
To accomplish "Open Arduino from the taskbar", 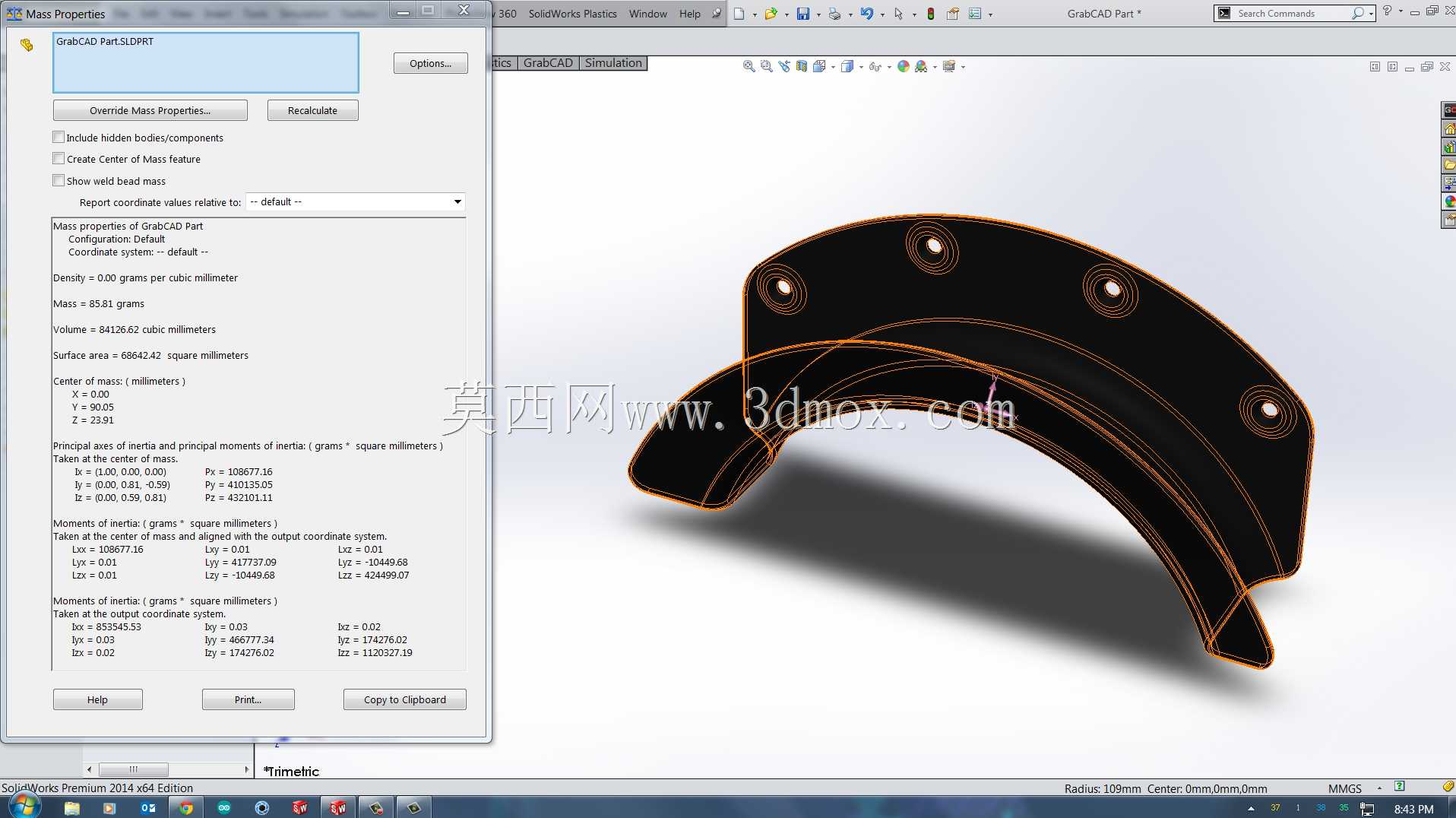I will pyautogui.click(x=224, y=807).
